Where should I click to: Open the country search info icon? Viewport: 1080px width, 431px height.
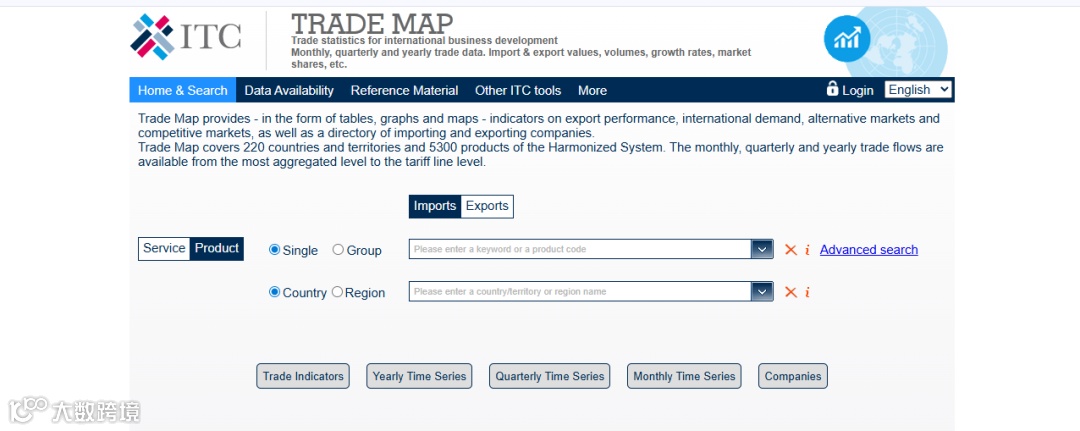tap(807, 292)
